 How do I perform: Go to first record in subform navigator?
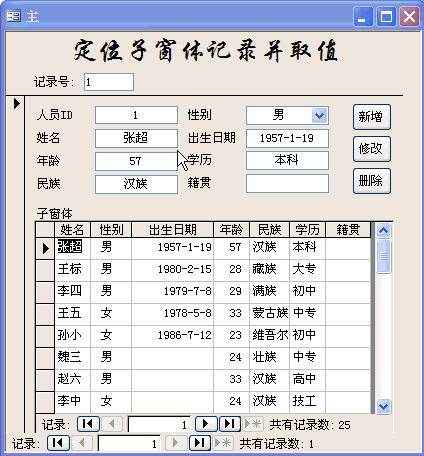pos(88,424)
